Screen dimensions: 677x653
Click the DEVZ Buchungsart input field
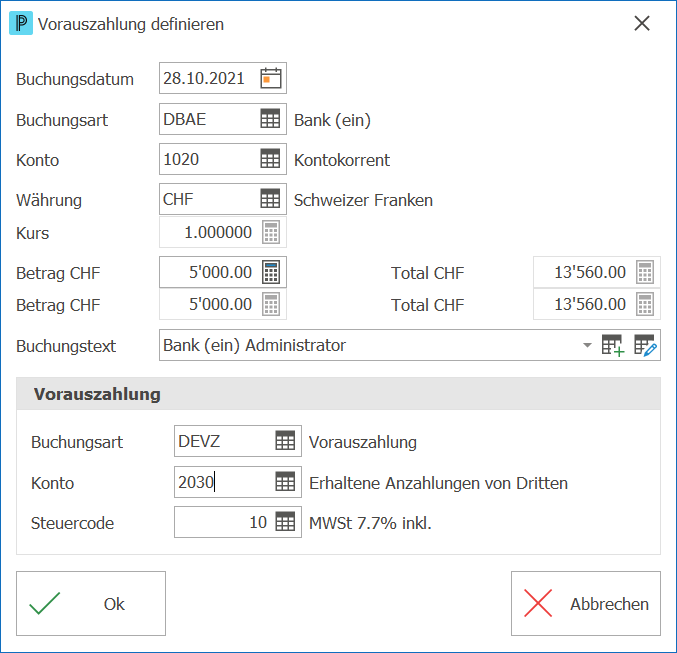point(238,441)
